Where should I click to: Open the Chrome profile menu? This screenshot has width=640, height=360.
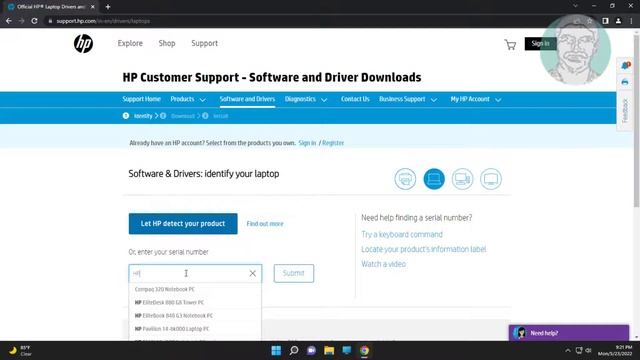pyautogui.click(x=618, y=21)
